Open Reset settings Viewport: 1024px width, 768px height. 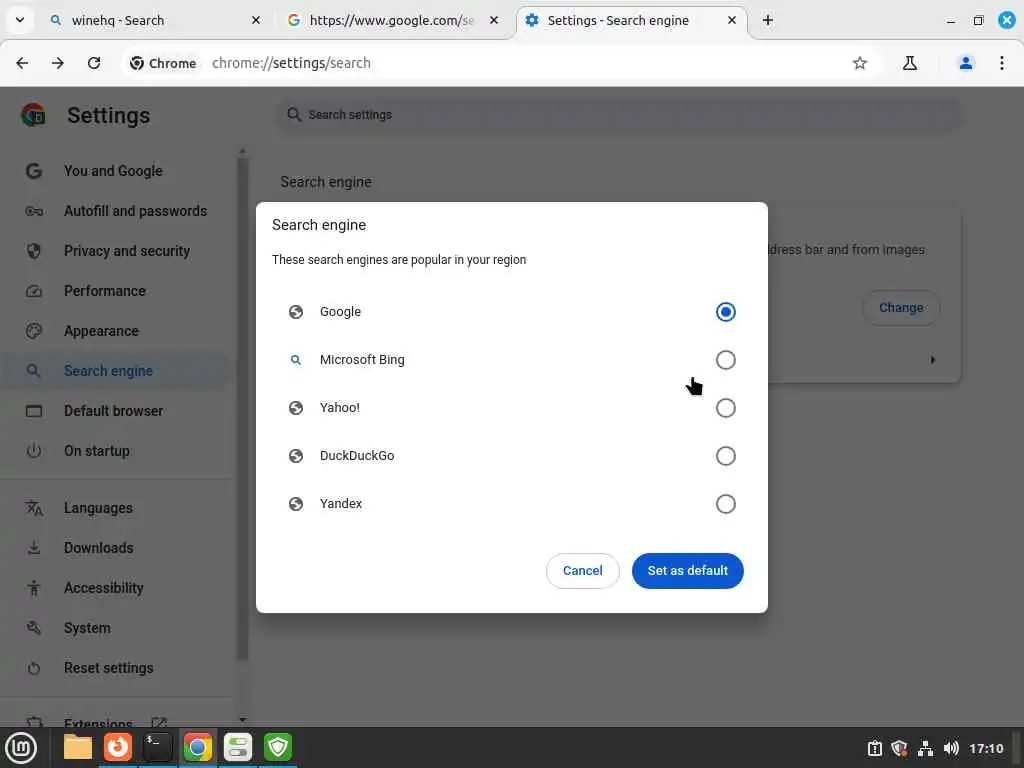pos(108,668)
